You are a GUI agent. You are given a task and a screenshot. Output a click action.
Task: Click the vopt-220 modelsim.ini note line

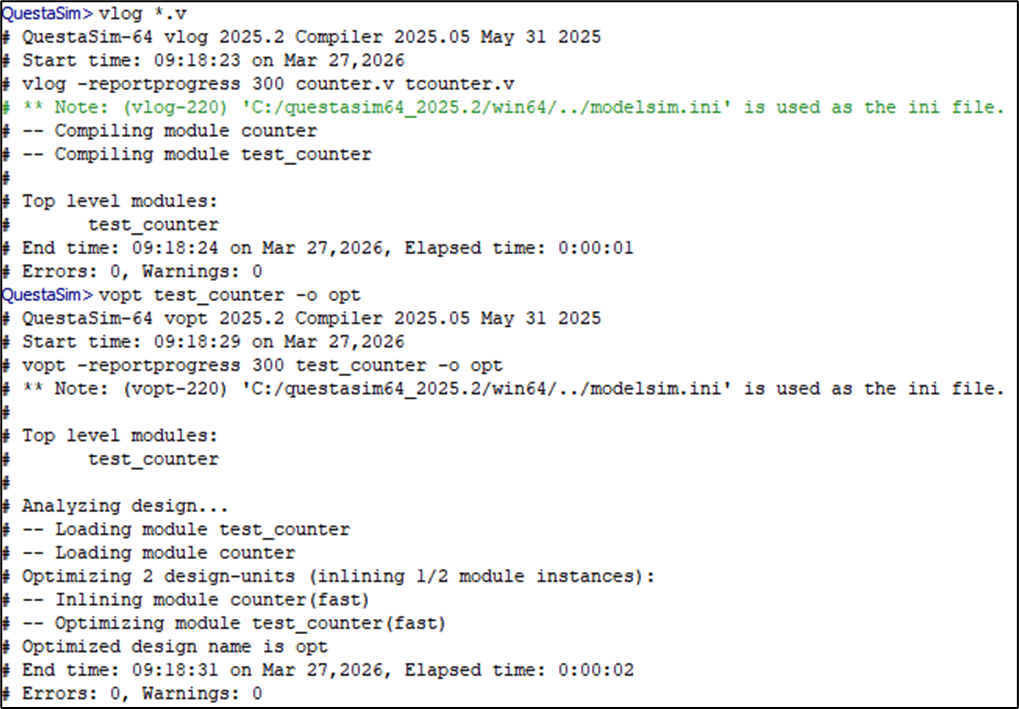click(510, 389)
